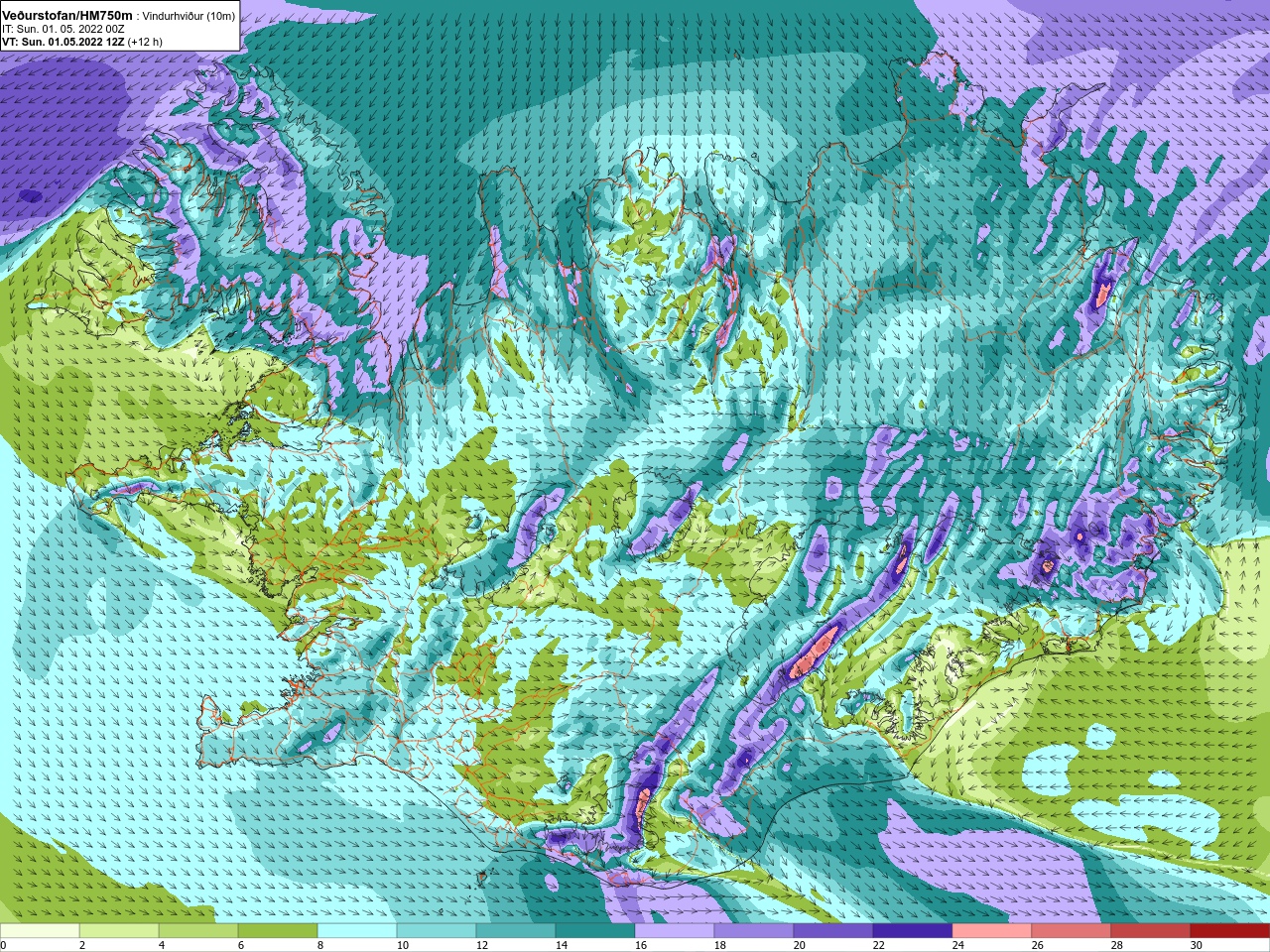Viewport: 1270px width, 952px height.
Task: Pick the 20–22 violet legend swatch
Action: click(x=833, y=931)
